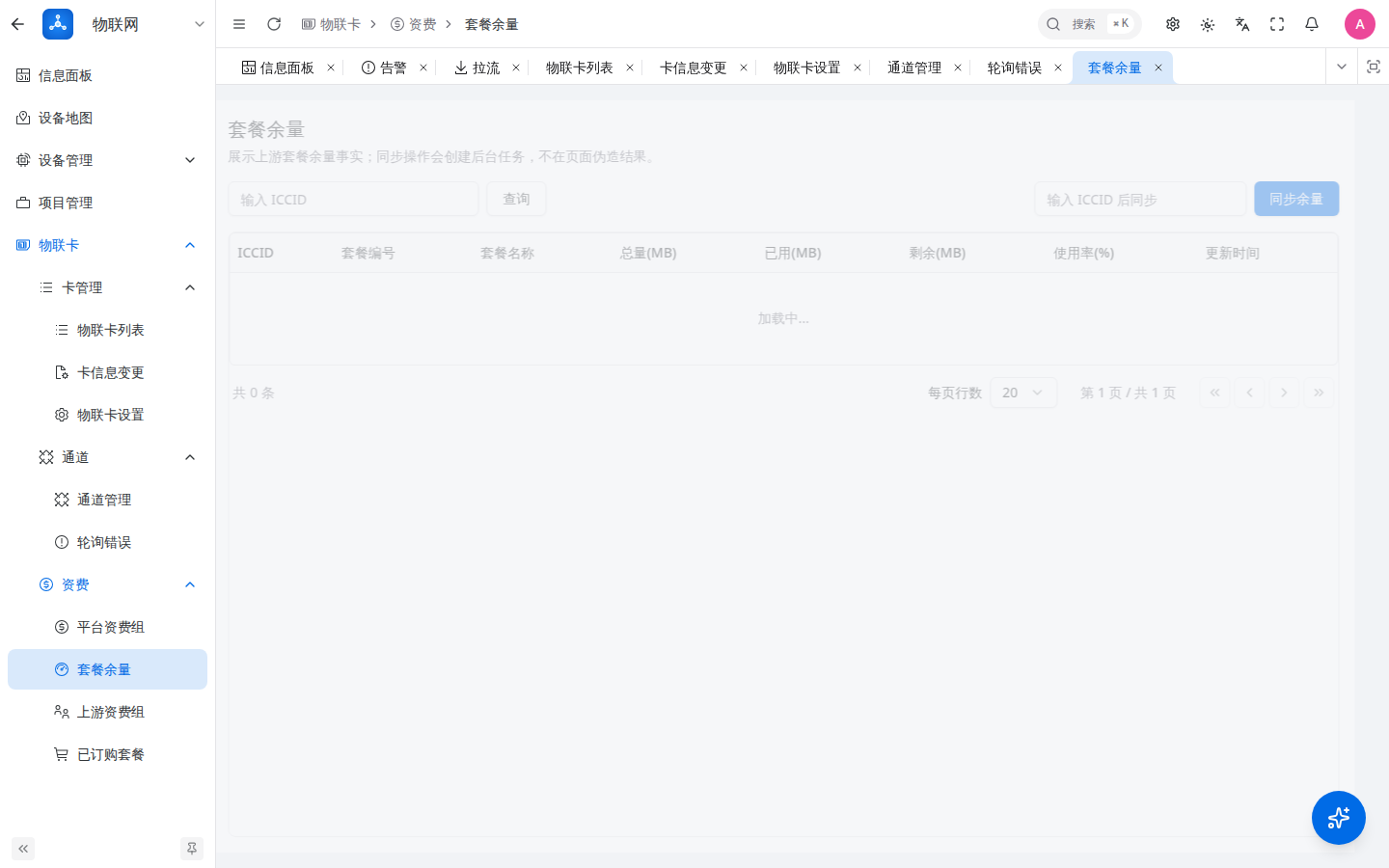Screen dimensions: 1389x868
Task: Open 通道管理 in the sidebar
Action: [x=107, y=500]
